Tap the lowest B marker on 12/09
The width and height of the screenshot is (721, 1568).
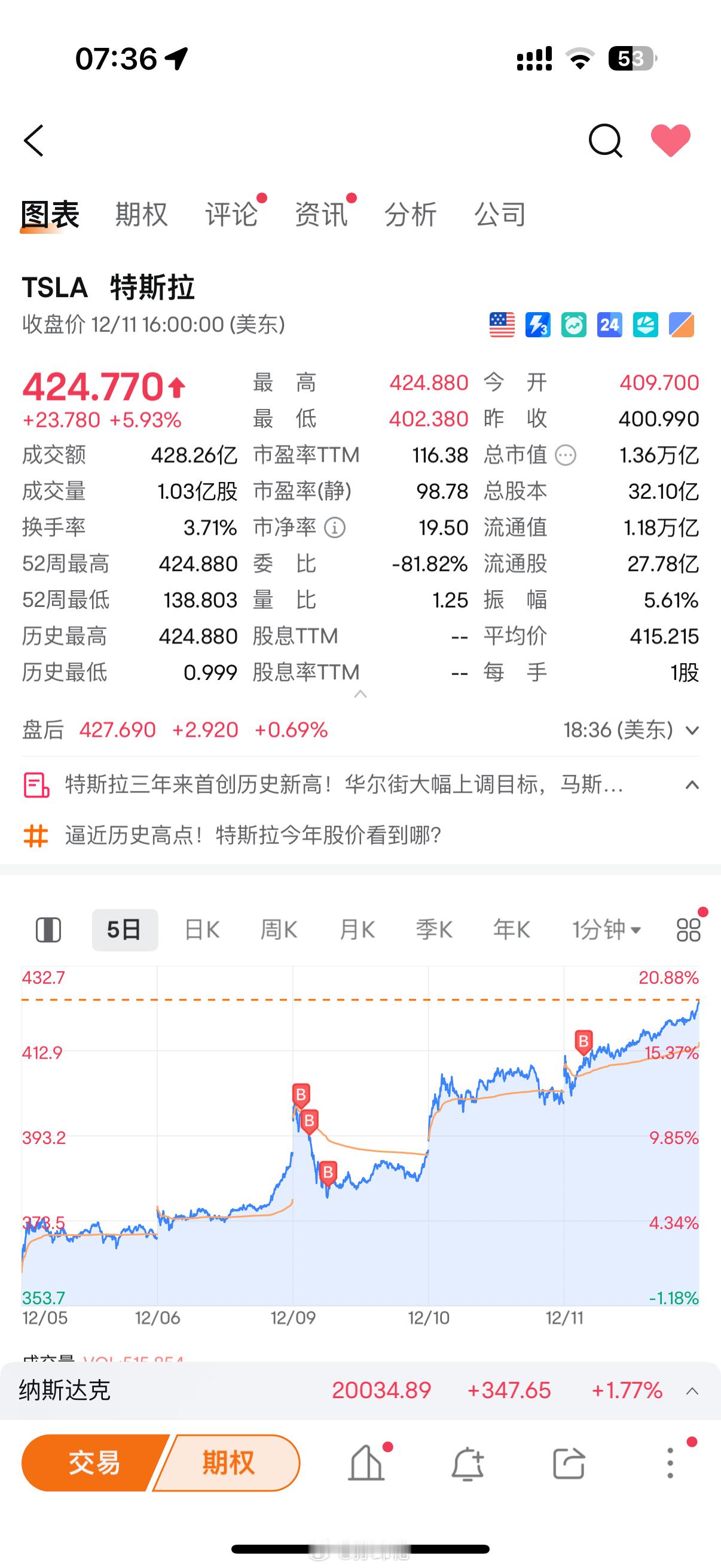point(328,1172)
